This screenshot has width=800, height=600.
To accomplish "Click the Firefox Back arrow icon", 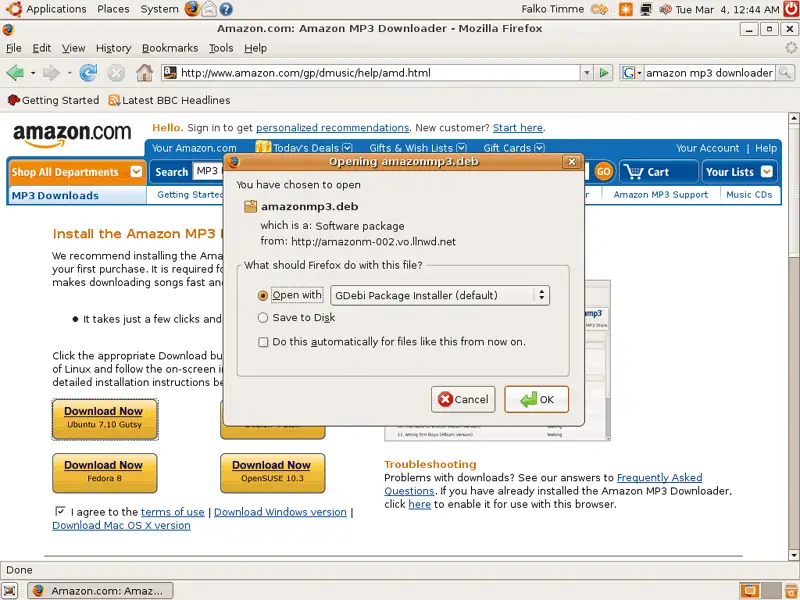I will pos(15,73).
